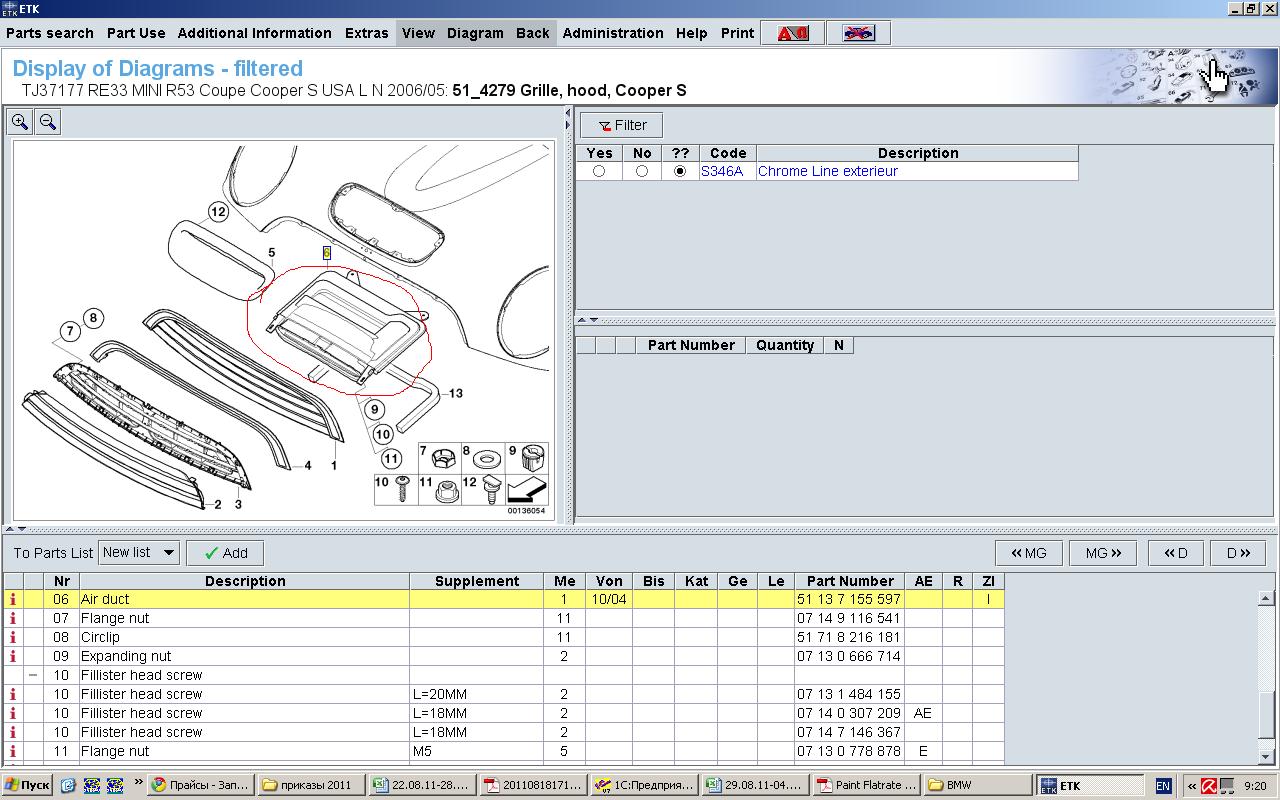Select ?? option for Chrome Line exterieur
The image size is (1280, 800).
[681, 171]
